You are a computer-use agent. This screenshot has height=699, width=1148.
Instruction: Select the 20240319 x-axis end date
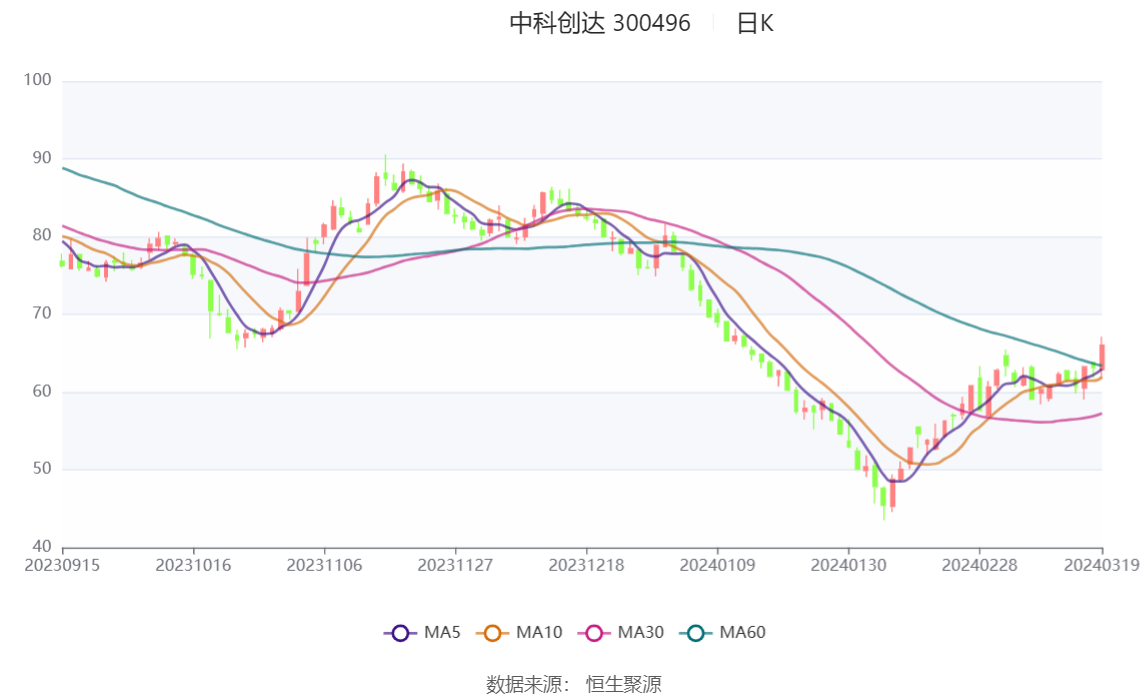point(1102,566)
